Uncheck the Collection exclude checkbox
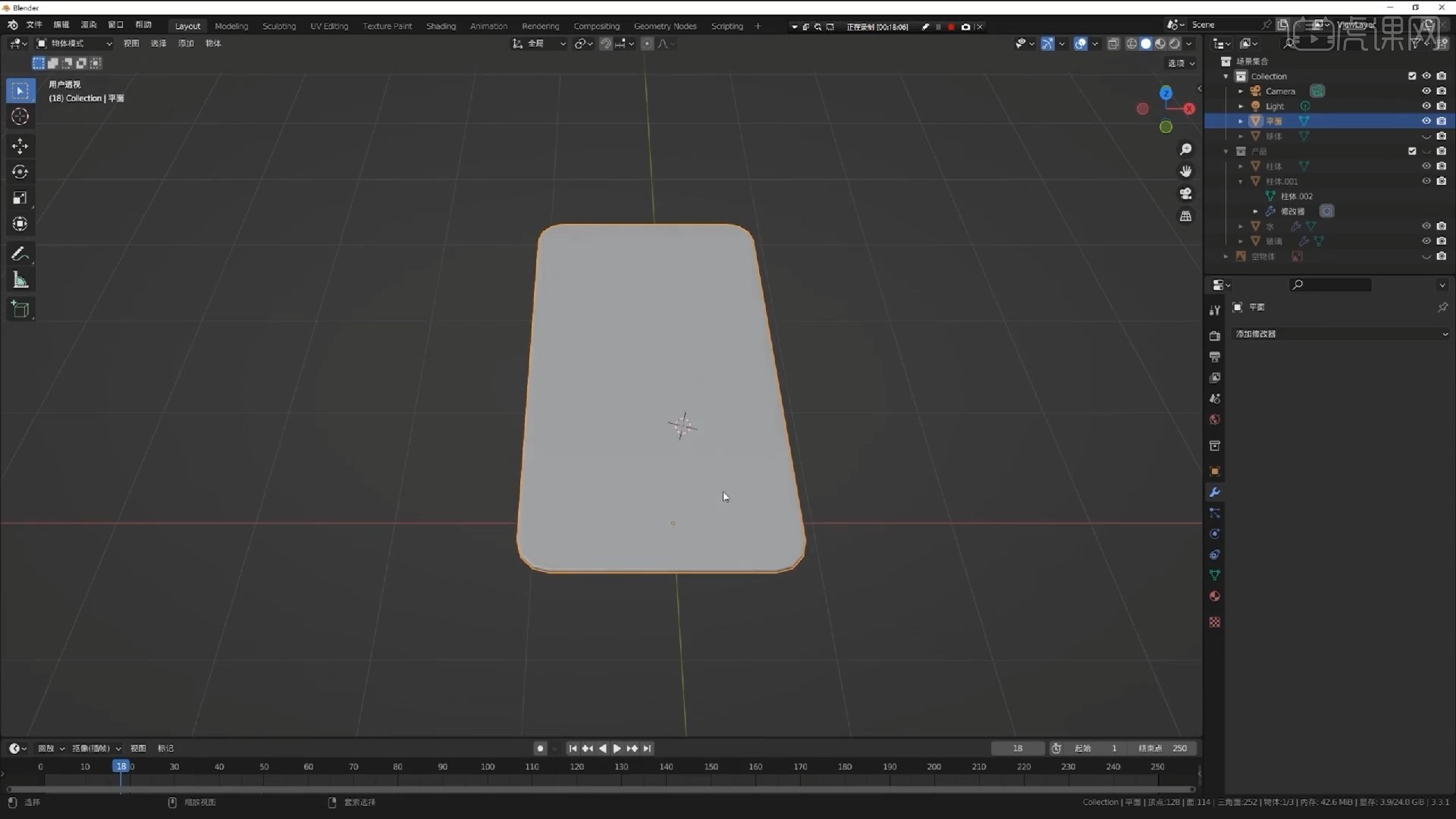The width and height of the screenshot is (1456, 819). 1412,76
